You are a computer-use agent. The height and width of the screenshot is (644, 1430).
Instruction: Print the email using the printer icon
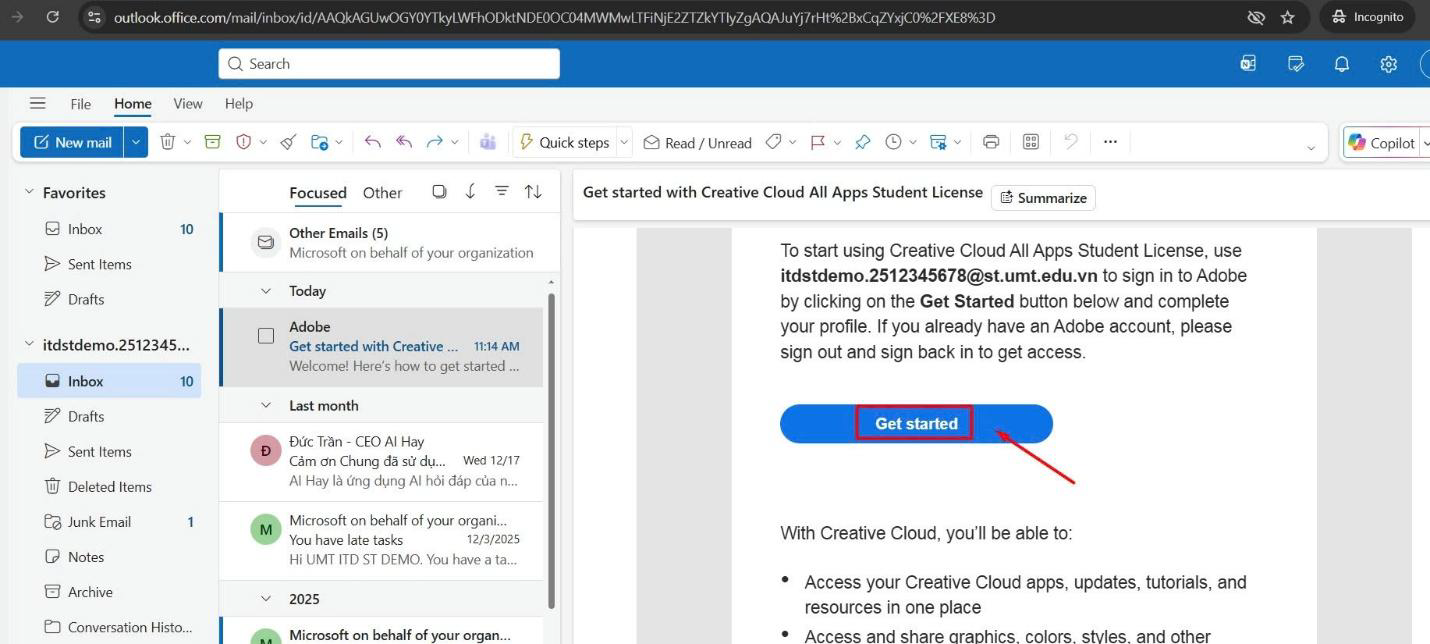991,142
